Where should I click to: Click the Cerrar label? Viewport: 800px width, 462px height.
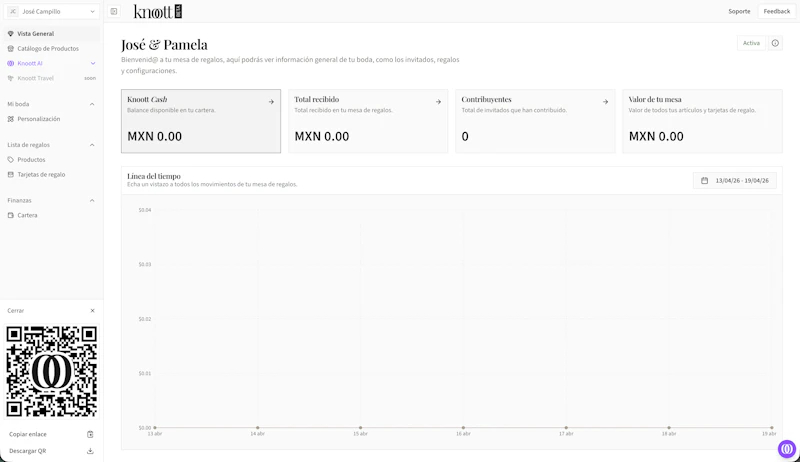pos(15,311)
